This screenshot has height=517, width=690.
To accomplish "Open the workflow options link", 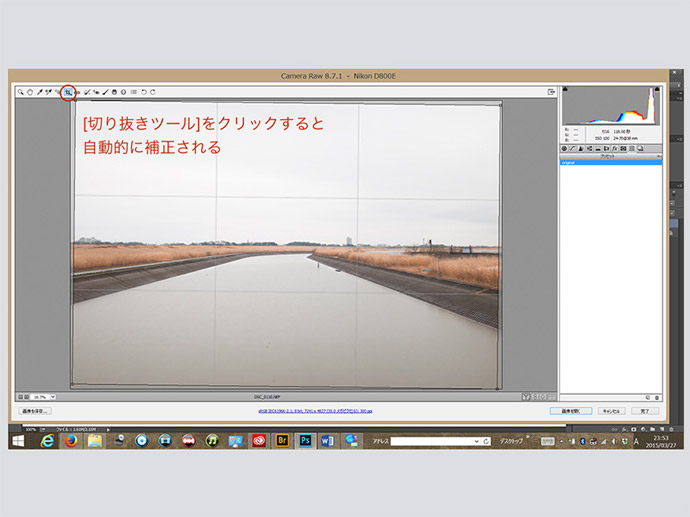I will (x=315, y=411).
